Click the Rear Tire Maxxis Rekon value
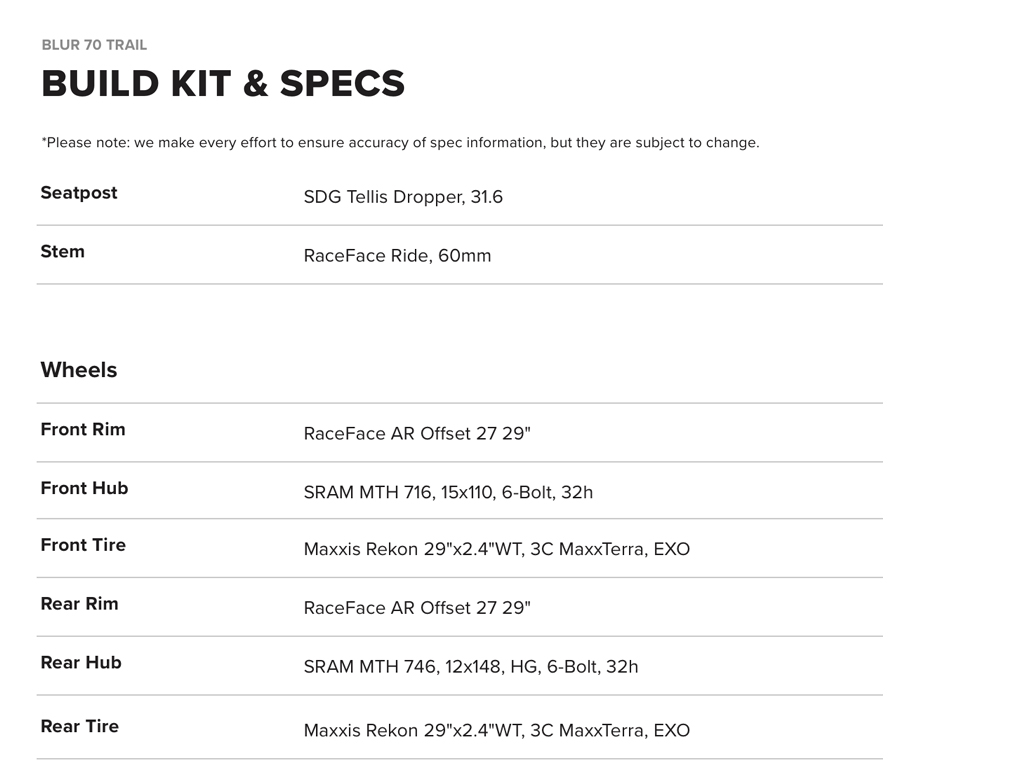The image size is (1024, 768). (x=497, y=731)
